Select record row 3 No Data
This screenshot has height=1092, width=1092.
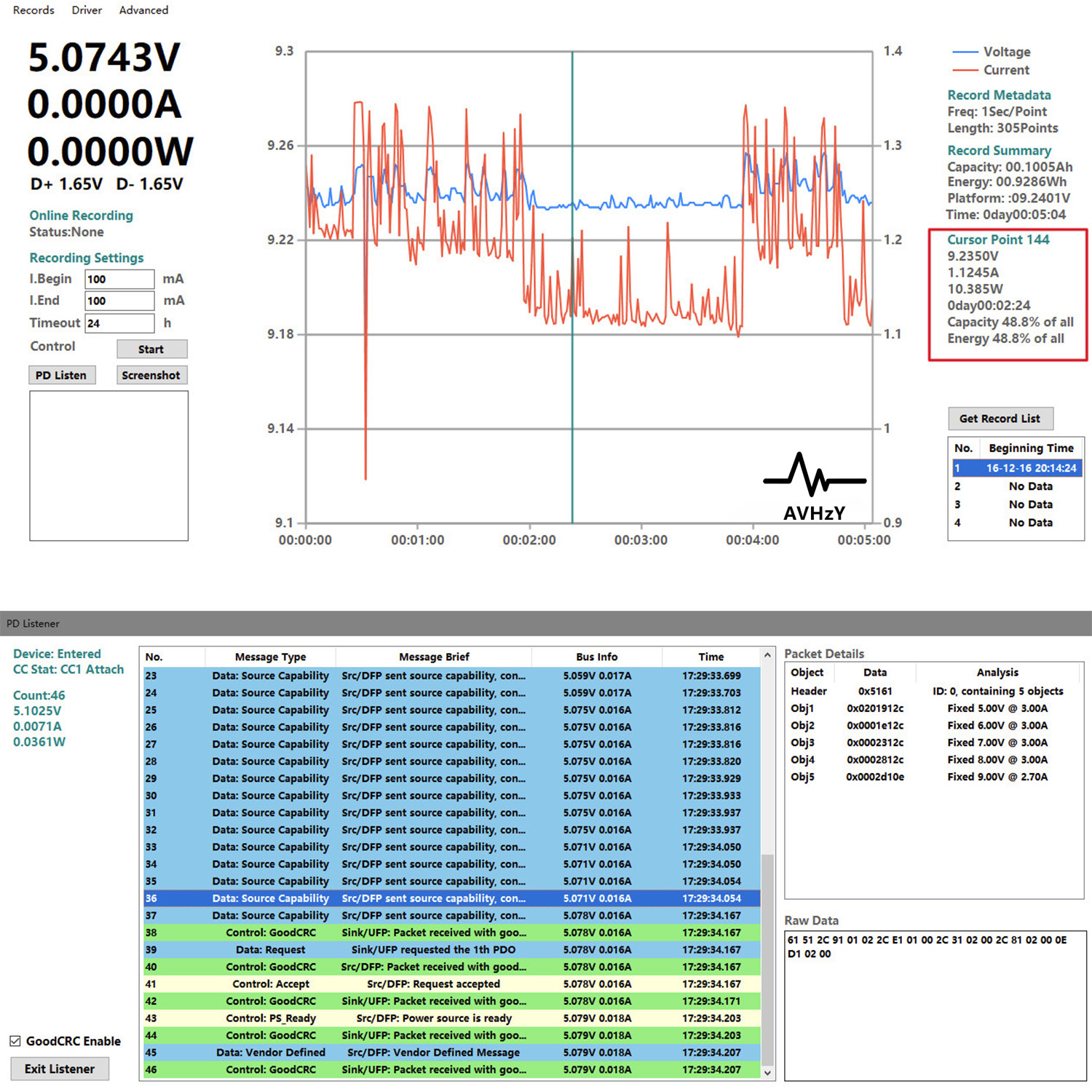[x=1017, y=505]
